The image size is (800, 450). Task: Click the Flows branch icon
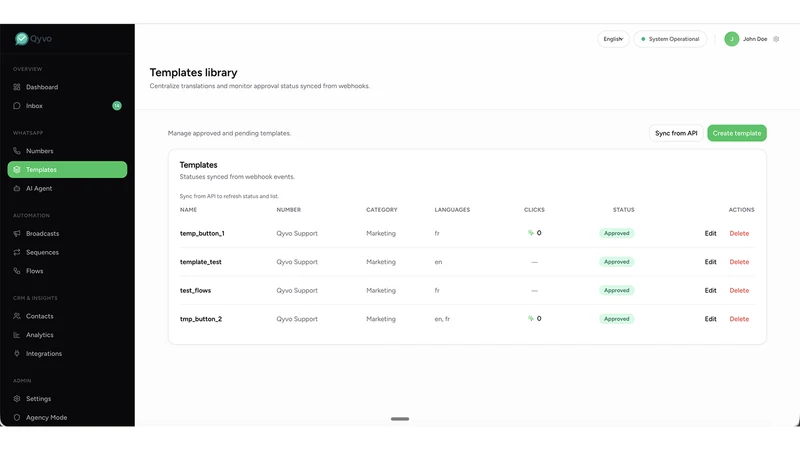point(17,271)
